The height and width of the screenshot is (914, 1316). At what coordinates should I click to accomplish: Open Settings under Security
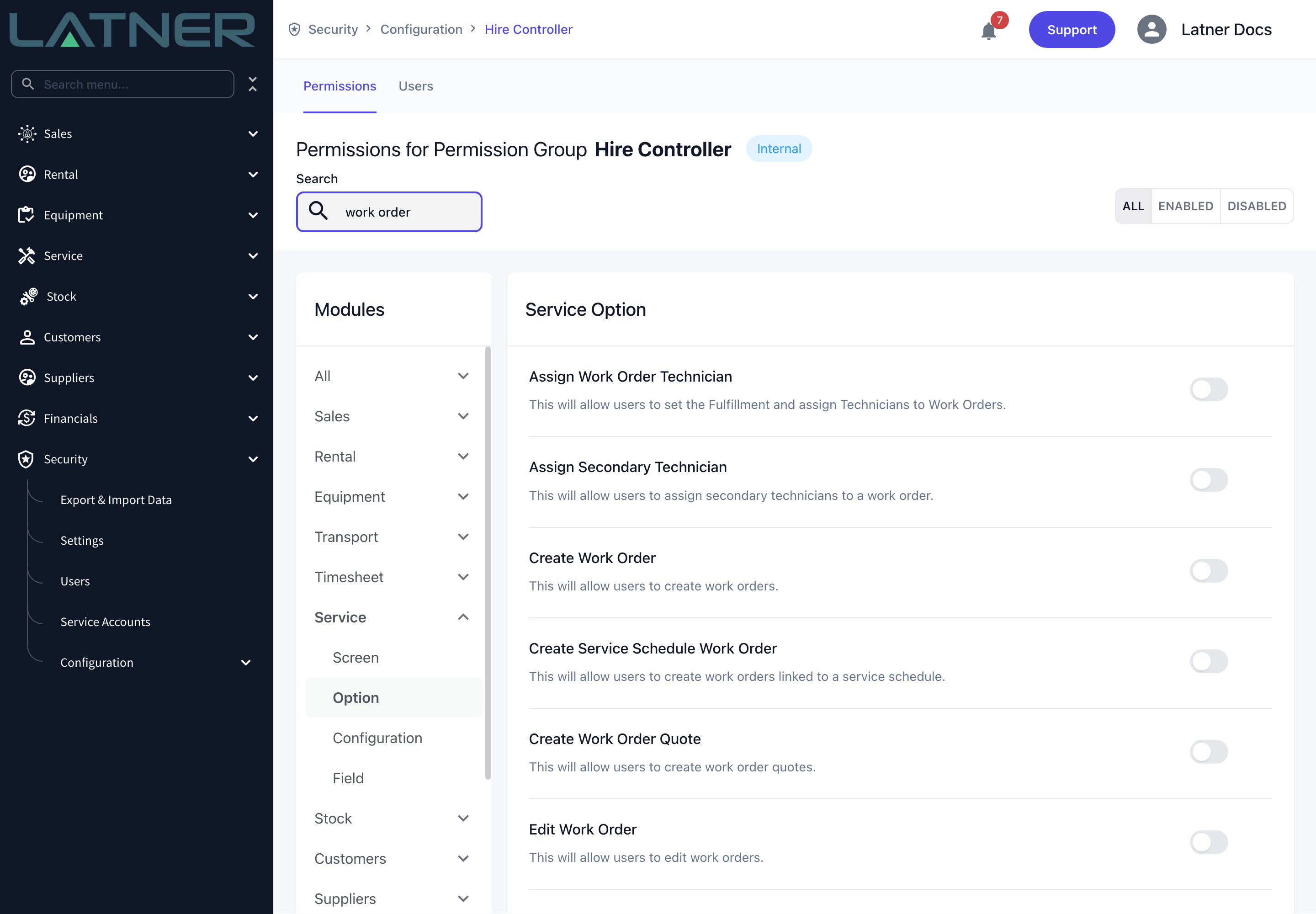[x=82, y=540]
